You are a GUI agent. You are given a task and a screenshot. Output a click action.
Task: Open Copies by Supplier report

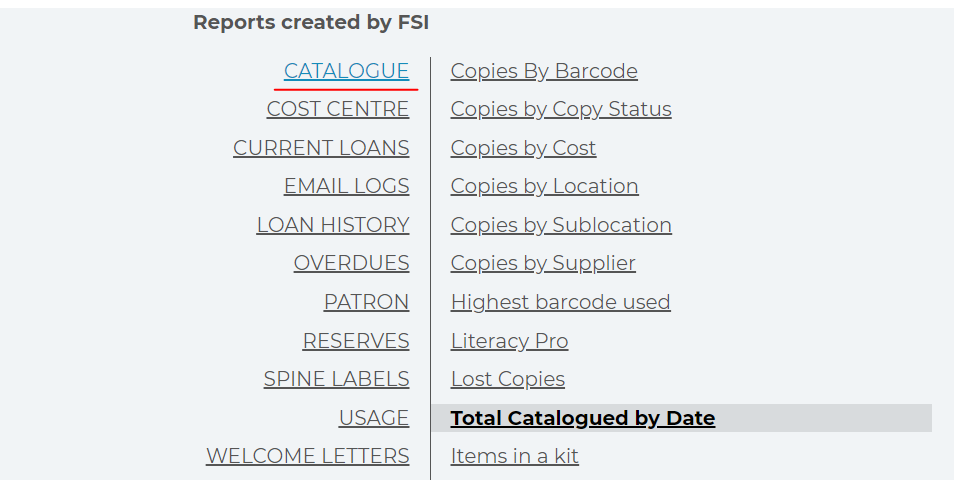click(543, 263)
